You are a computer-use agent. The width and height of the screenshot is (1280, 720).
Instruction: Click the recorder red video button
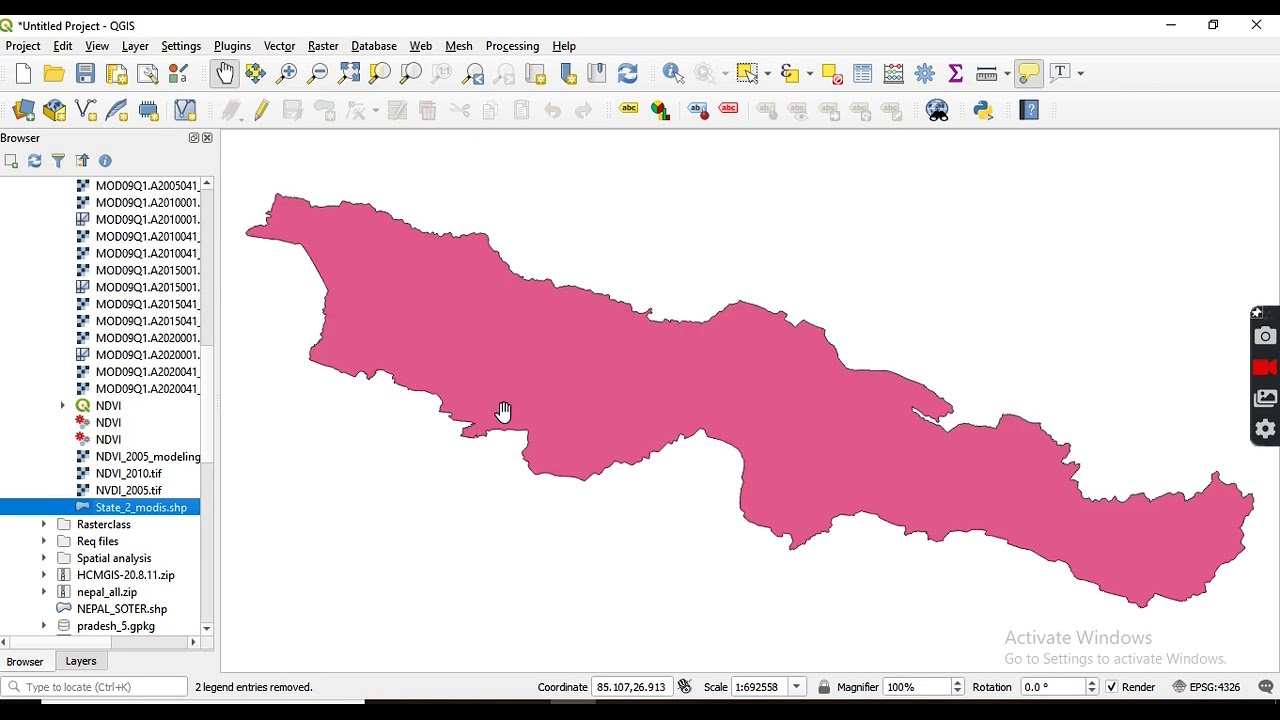tap(1265, 368)
